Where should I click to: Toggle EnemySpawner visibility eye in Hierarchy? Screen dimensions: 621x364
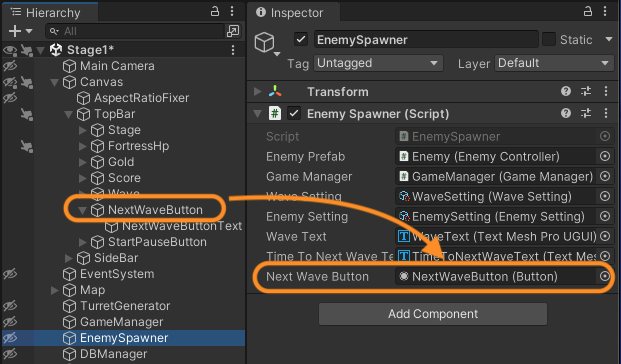tap(10, 338)
